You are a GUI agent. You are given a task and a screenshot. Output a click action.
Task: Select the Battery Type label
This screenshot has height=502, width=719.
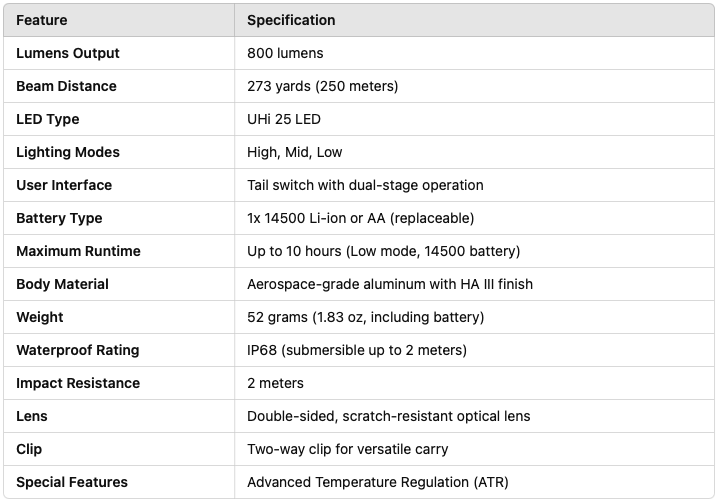click(59, 218)
